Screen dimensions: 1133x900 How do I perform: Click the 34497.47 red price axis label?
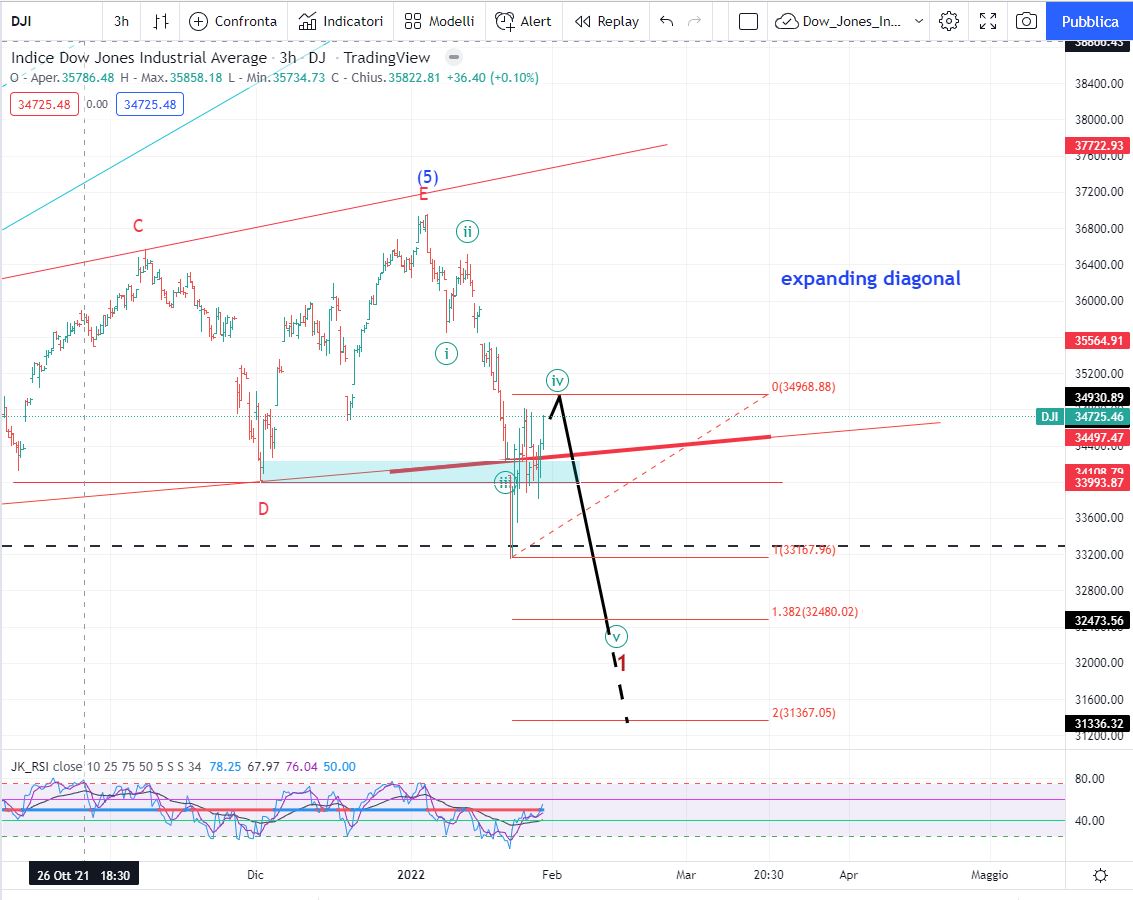click(1098, 438)
